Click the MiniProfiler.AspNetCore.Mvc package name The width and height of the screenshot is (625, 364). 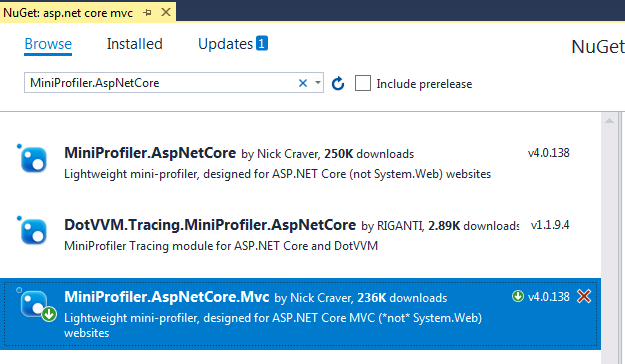167,297
